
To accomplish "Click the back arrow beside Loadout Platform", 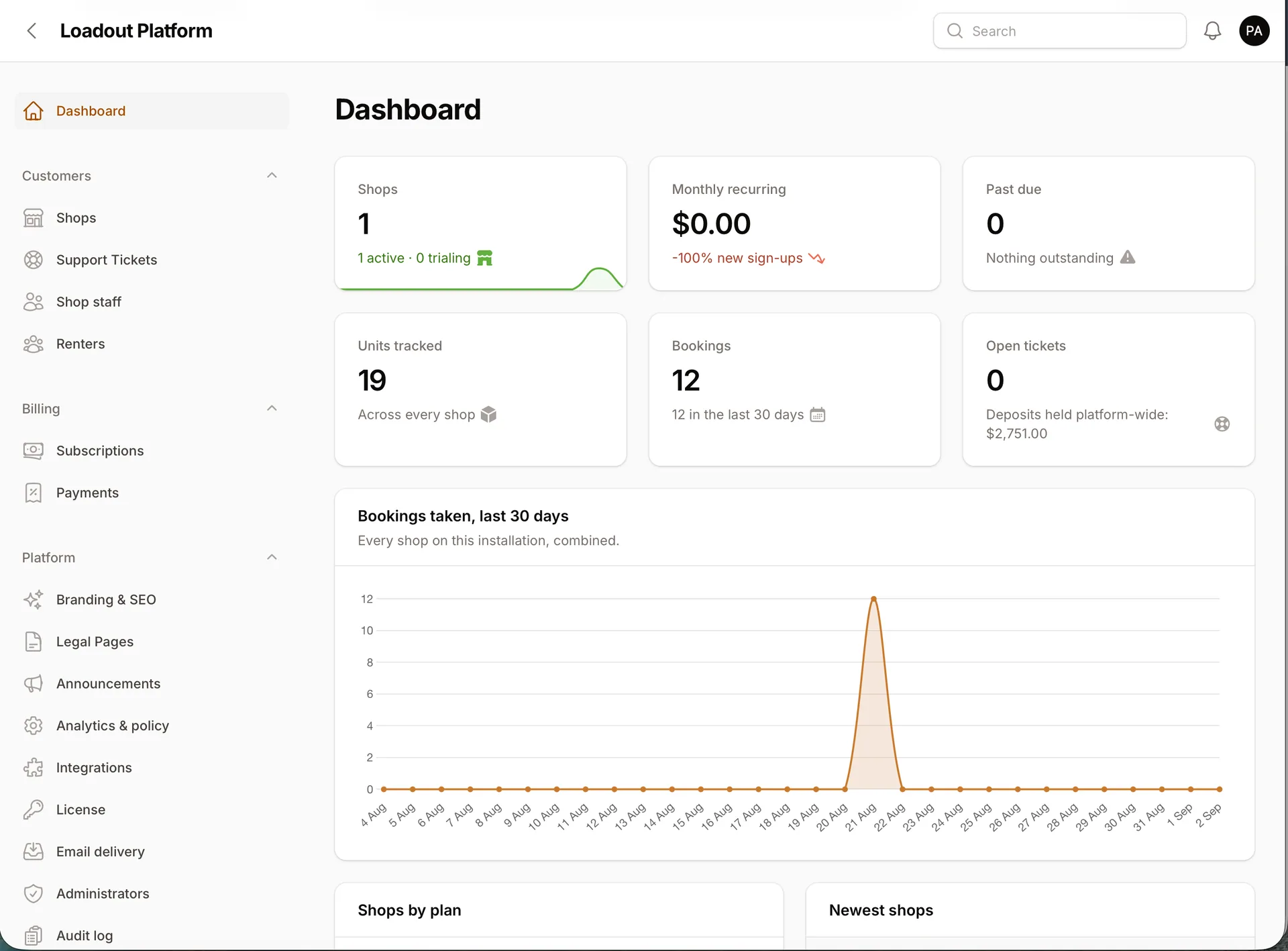I will (x=32, y=31).
